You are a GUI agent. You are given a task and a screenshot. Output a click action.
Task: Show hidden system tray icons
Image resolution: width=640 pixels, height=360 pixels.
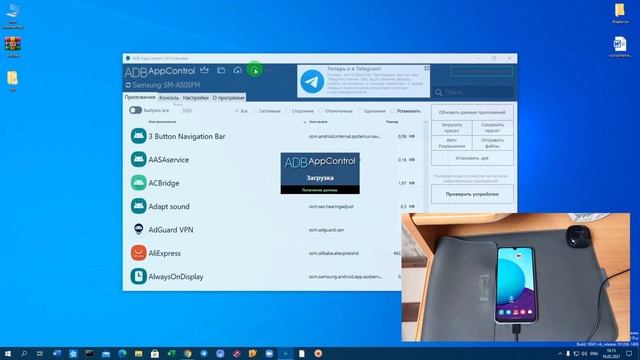point(560,353)
